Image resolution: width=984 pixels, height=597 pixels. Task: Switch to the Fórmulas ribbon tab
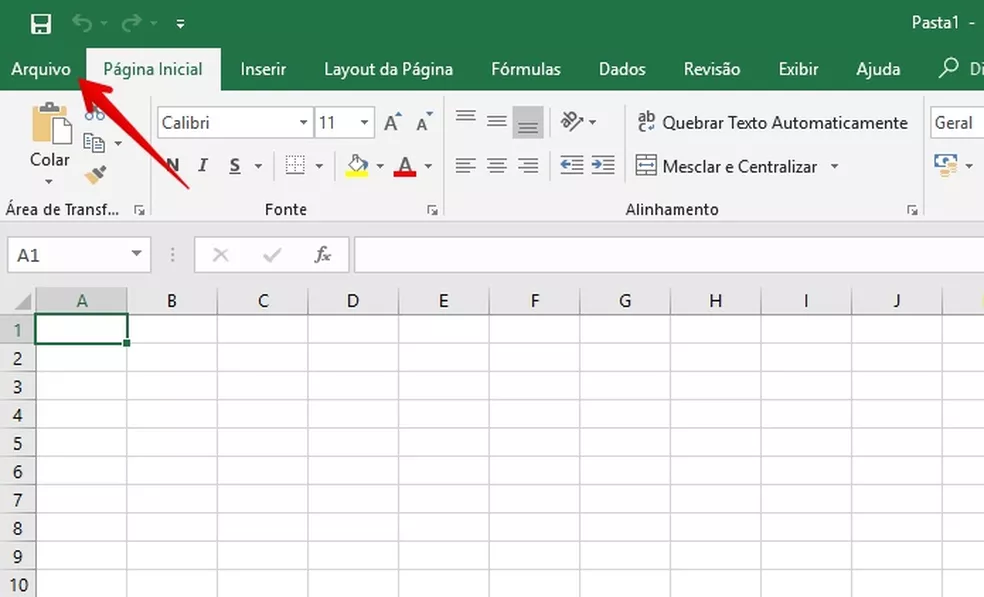tap(525, 69)
